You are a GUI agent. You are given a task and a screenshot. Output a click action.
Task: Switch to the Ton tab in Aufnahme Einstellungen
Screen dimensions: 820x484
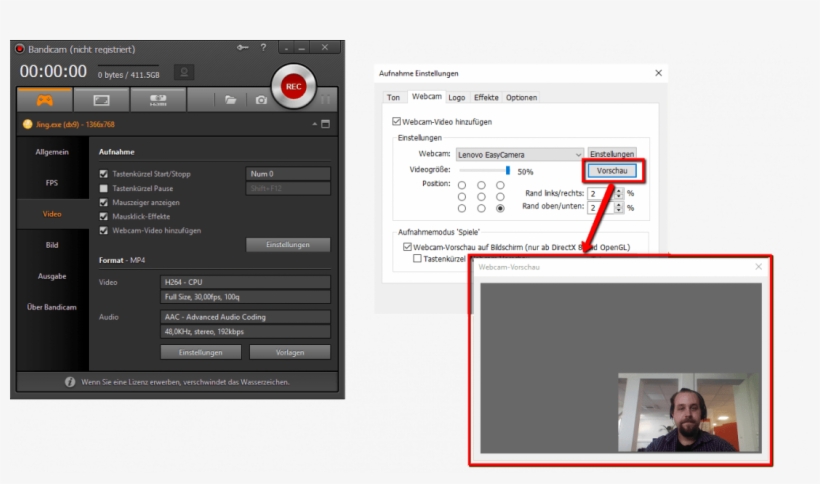pos(393,97)
